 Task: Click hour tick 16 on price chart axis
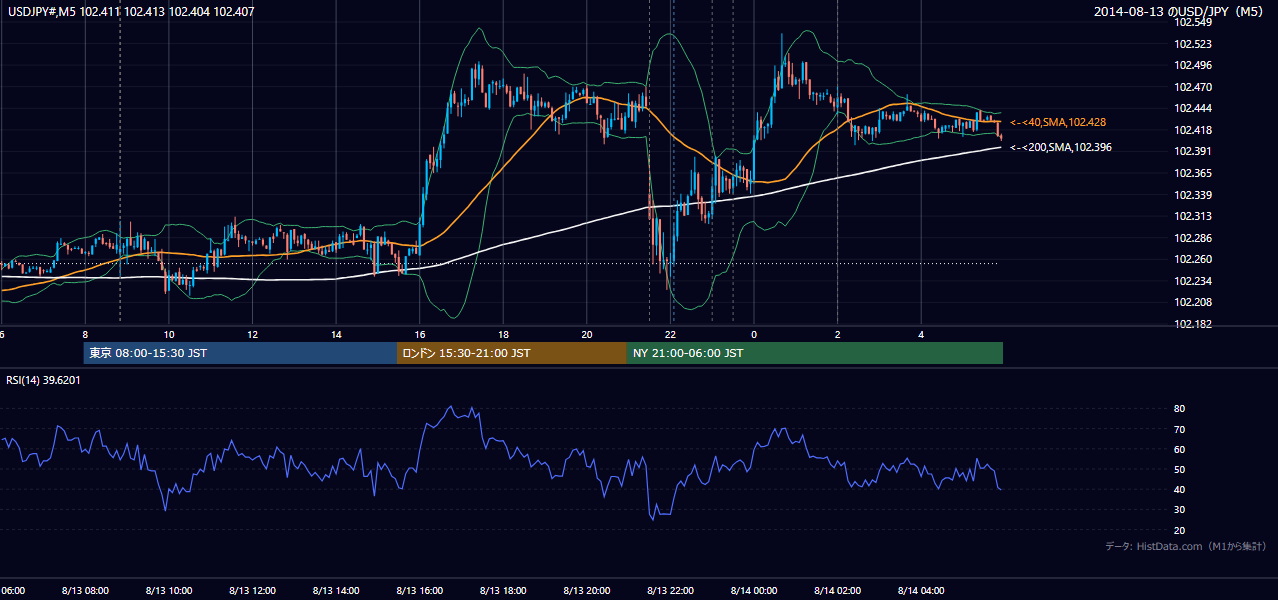[x=420, y=334]
